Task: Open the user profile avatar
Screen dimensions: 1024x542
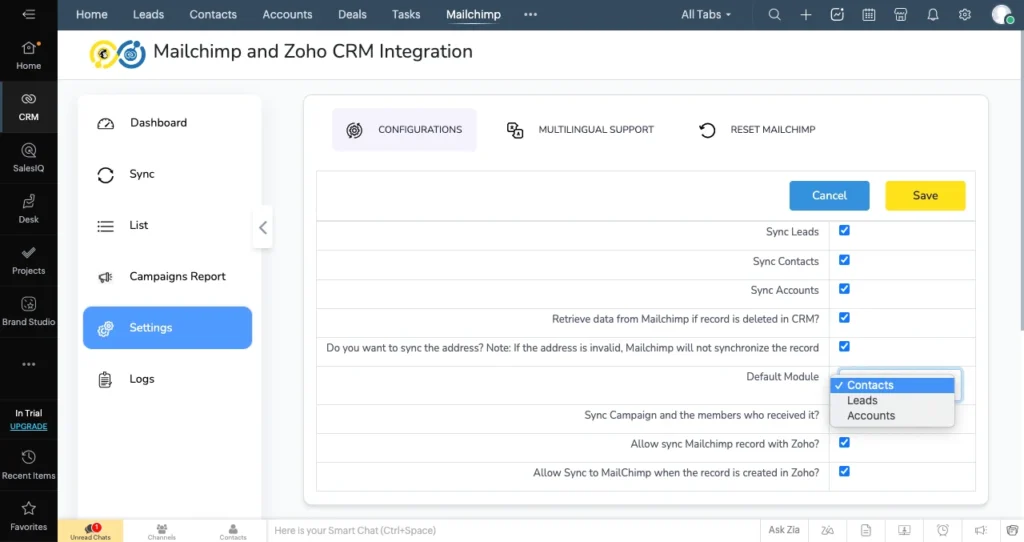Action: [x=1002, y=14]
